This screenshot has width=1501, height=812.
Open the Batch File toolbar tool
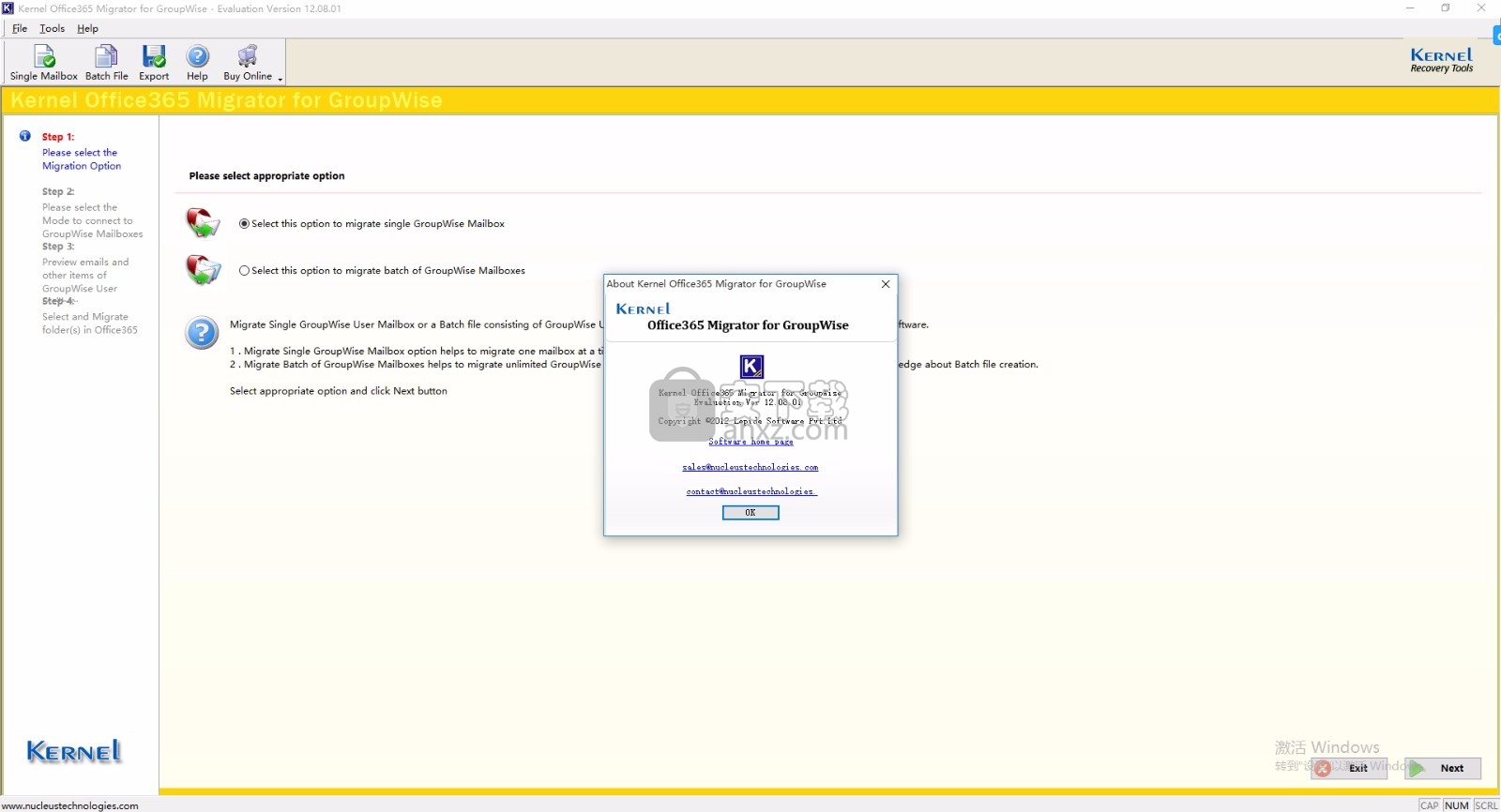coord(107,63)
